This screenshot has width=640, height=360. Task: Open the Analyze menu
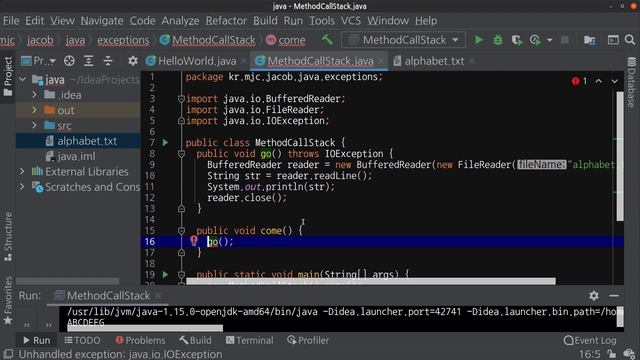[x=180, y=20]
